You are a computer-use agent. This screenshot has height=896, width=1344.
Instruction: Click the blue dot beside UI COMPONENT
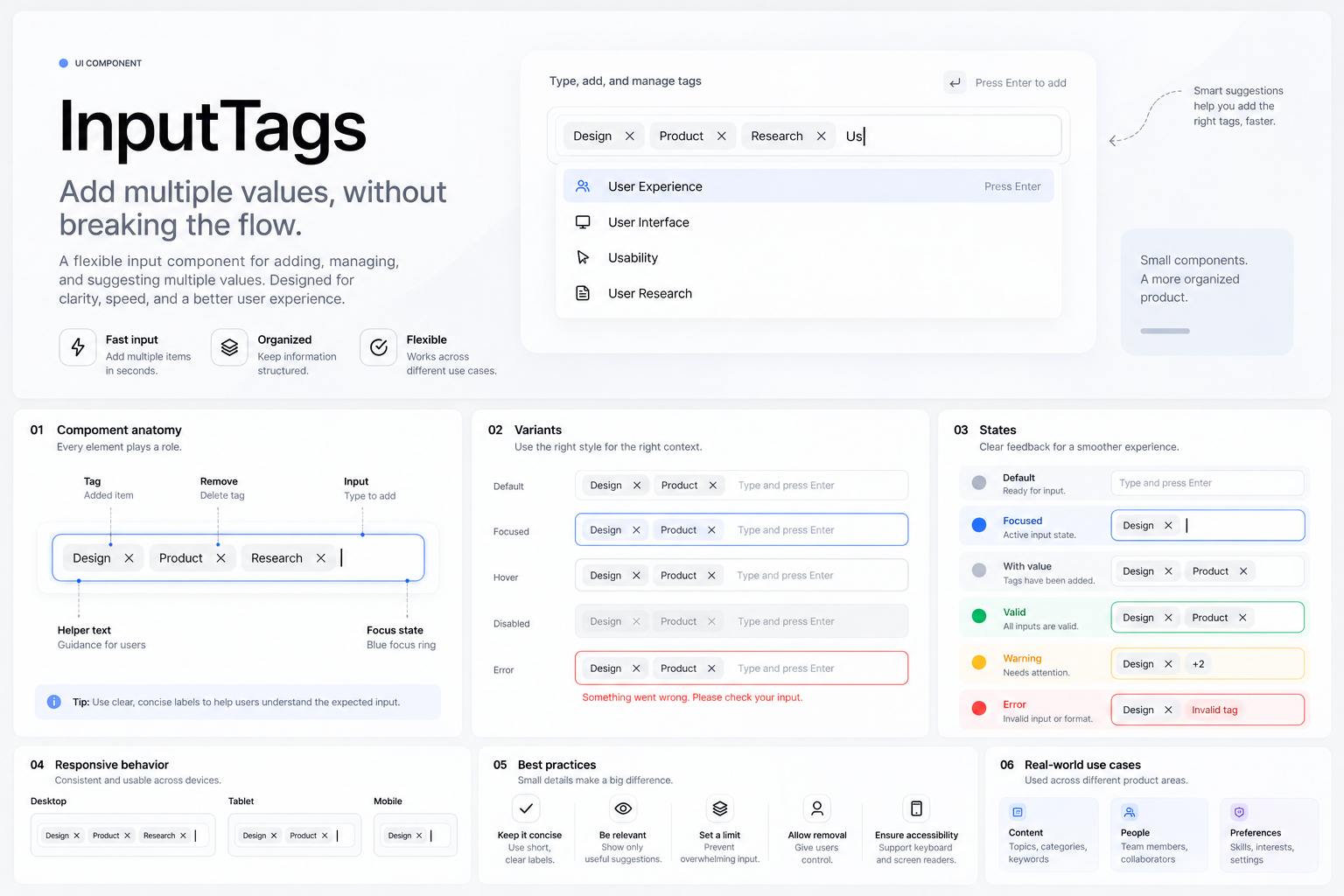[63, 63]
